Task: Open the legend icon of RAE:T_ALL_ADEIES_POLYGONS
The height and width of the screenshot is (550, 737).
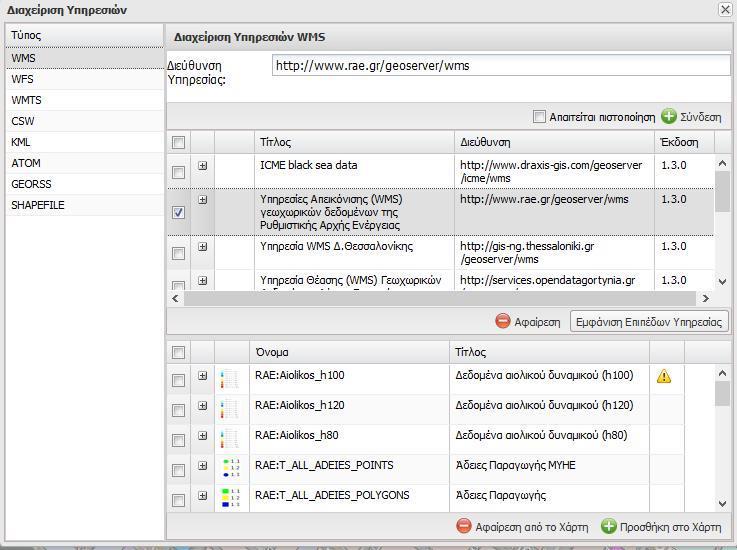Action: point(231,498)
